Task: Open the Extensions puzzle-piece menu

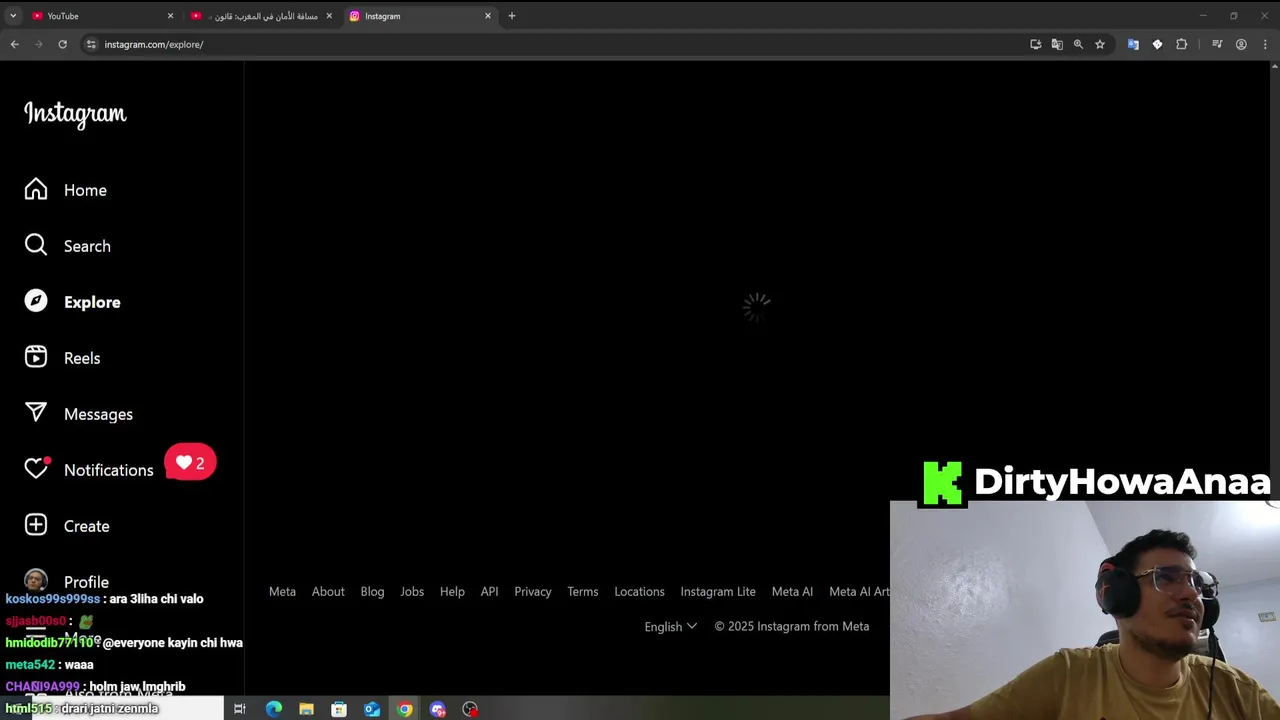Action: (1182, 44)
